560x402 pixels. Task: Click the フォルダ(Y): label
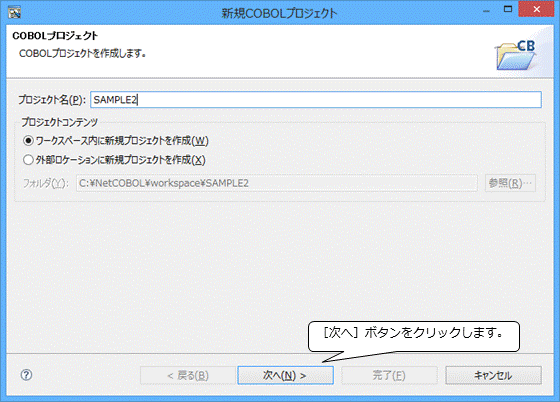tap(45, 183)
